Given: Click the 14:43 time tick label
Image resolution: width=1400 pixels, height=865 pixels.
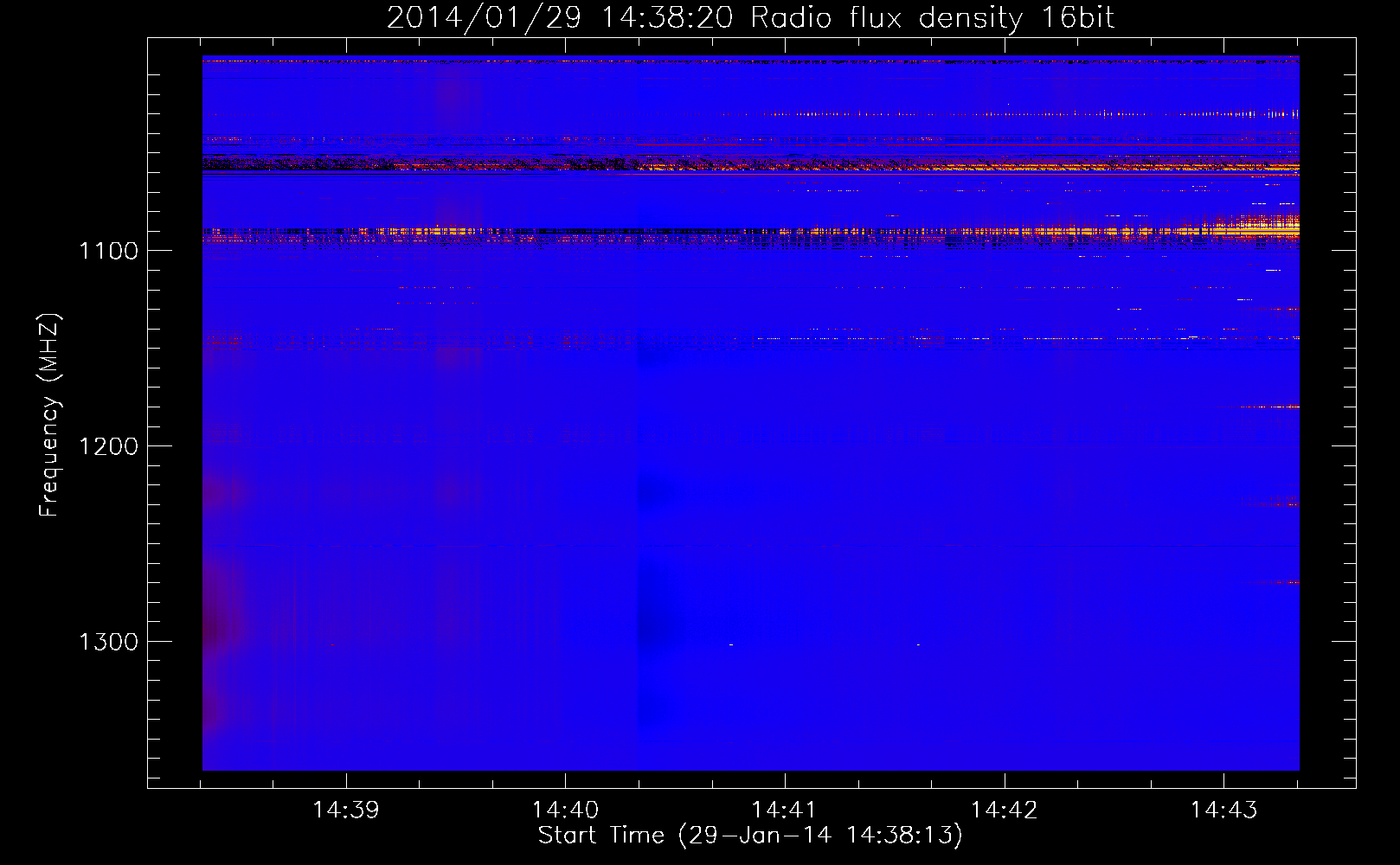Looking at the screenshot, I should (x=1223, y=810).
